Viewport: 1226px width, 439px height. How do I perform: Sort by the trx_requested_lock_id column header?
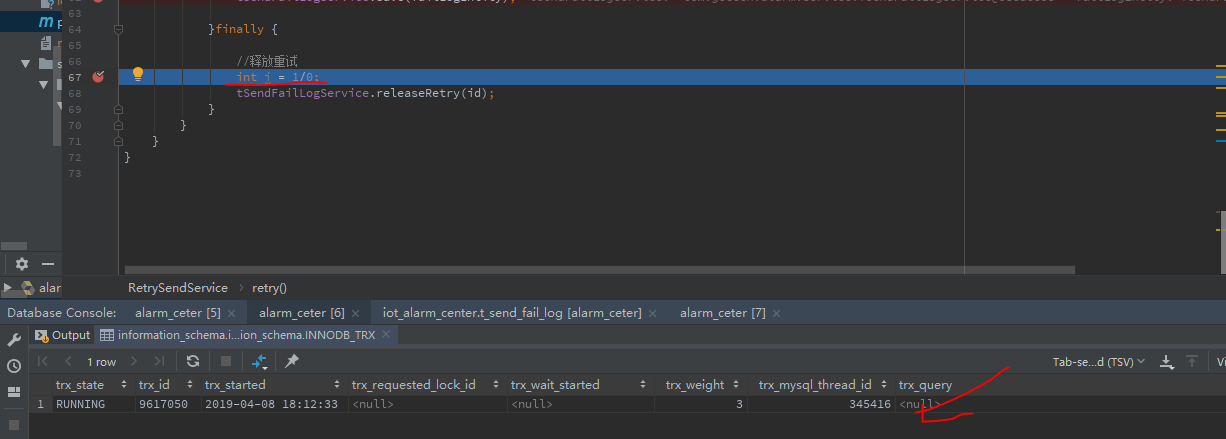click(427, 385)
